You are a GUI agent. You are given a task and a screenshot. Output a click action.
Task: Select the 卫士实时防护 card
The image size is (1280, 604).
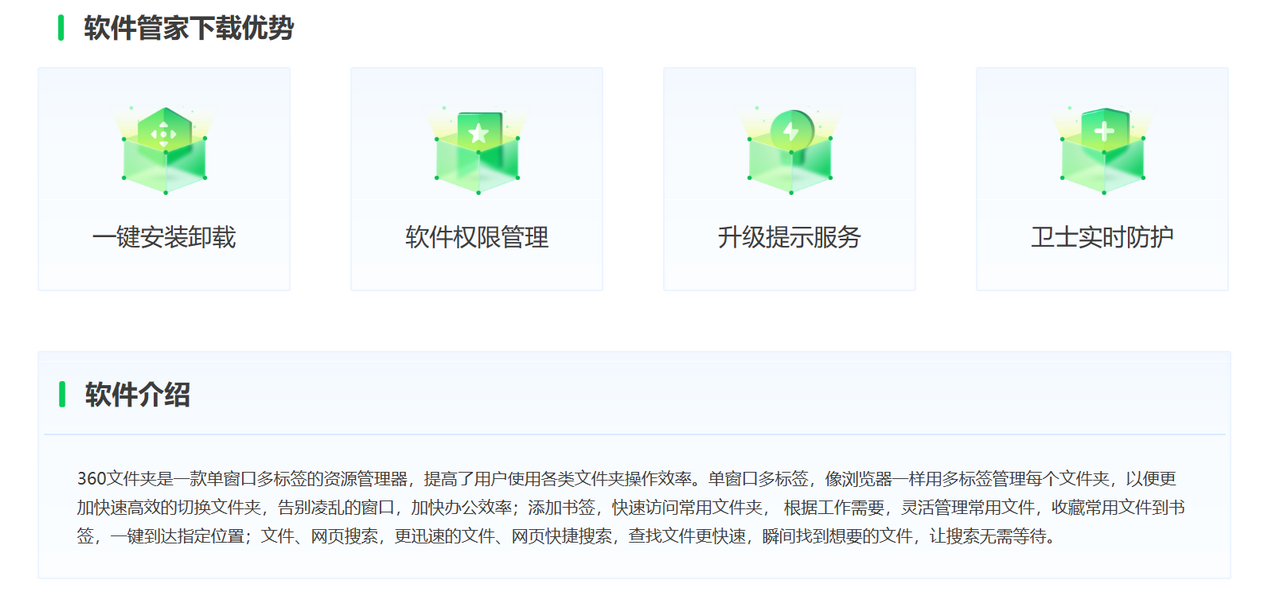point(1102,178)
